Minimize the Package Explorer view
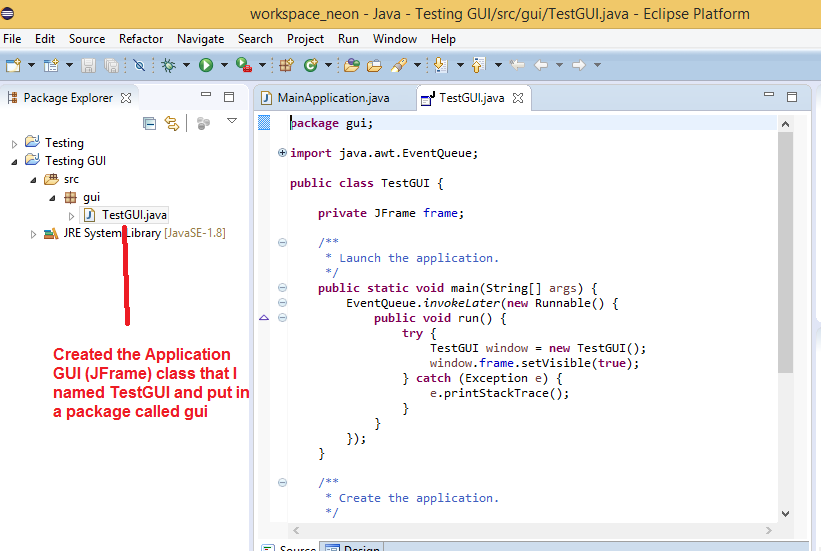Image resolution: width=821 pixels, height=551 pixels. (x=206, y=97)
